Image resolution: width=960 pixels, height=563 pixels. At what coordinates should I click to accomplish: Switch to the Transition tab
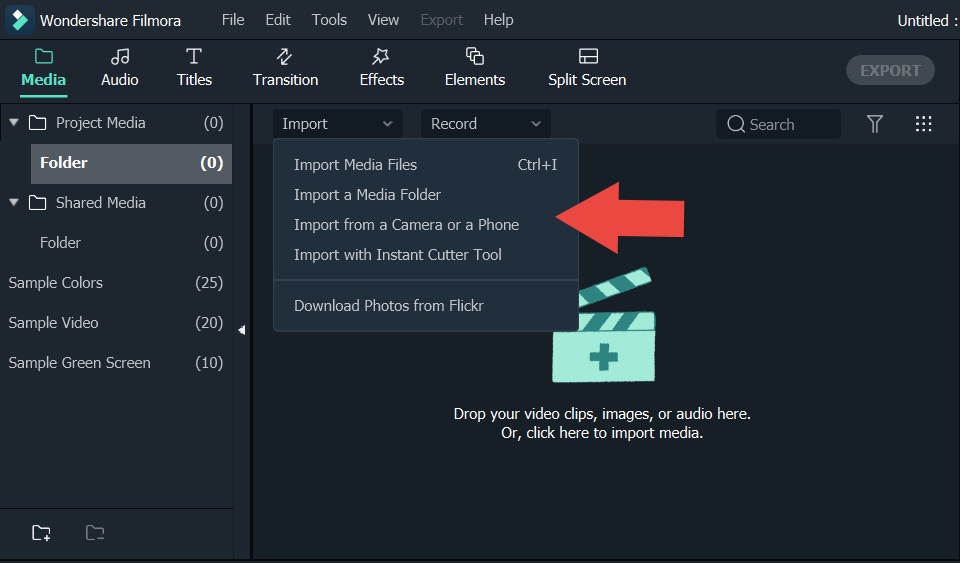285,68
